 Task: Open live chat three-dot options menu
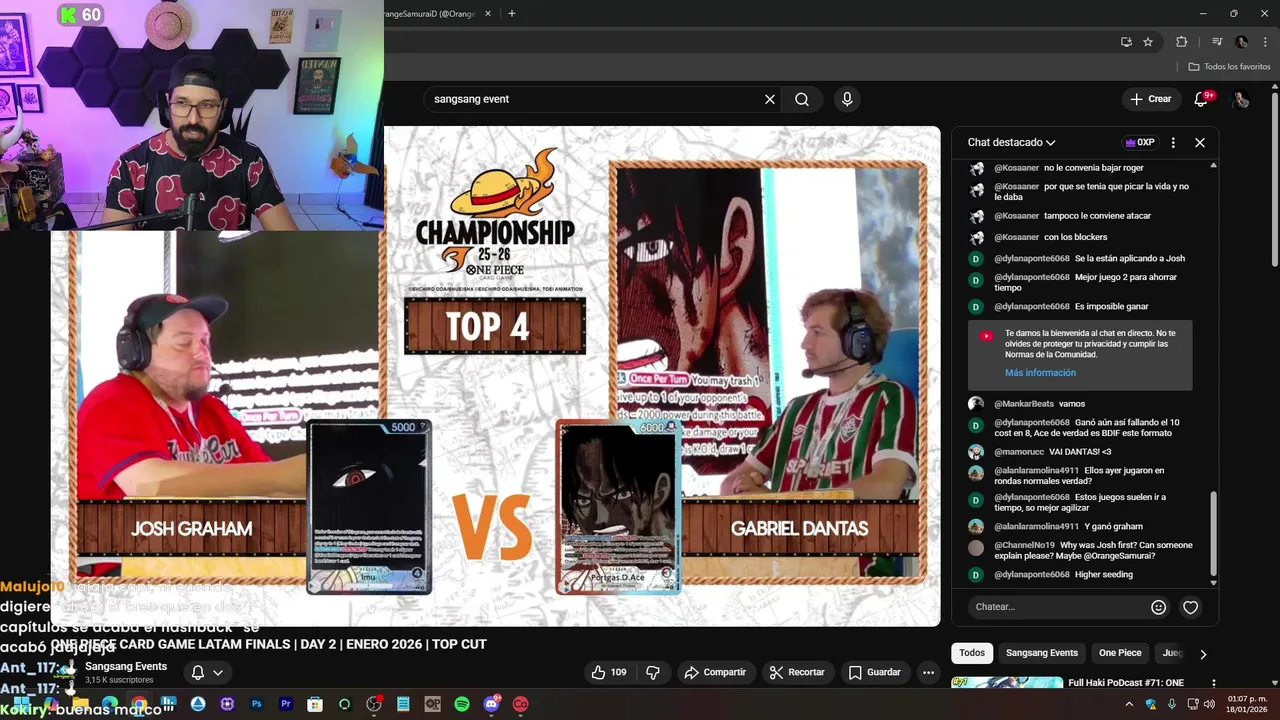click(1173, 142)
